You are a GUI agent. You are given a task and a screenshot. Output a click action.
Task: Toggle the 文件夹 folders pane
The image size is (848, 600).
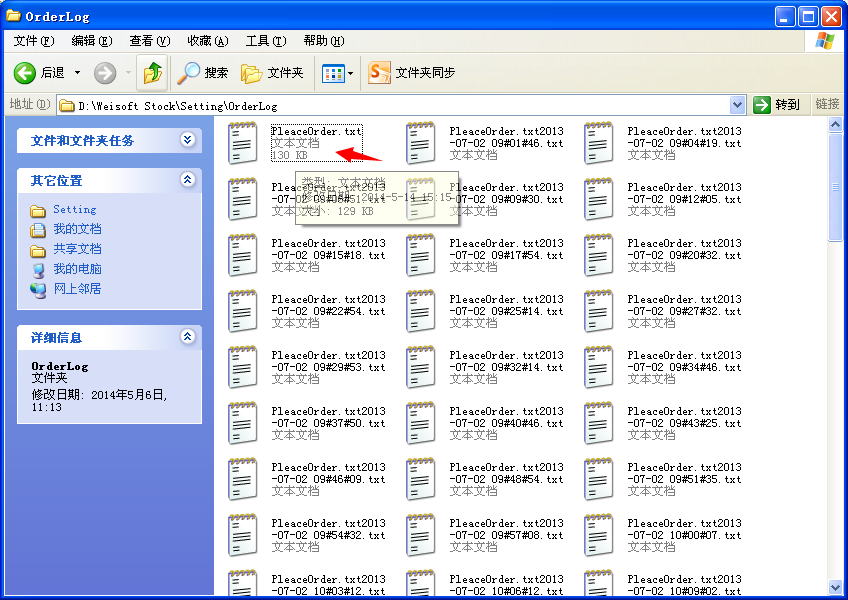[272, 72]
